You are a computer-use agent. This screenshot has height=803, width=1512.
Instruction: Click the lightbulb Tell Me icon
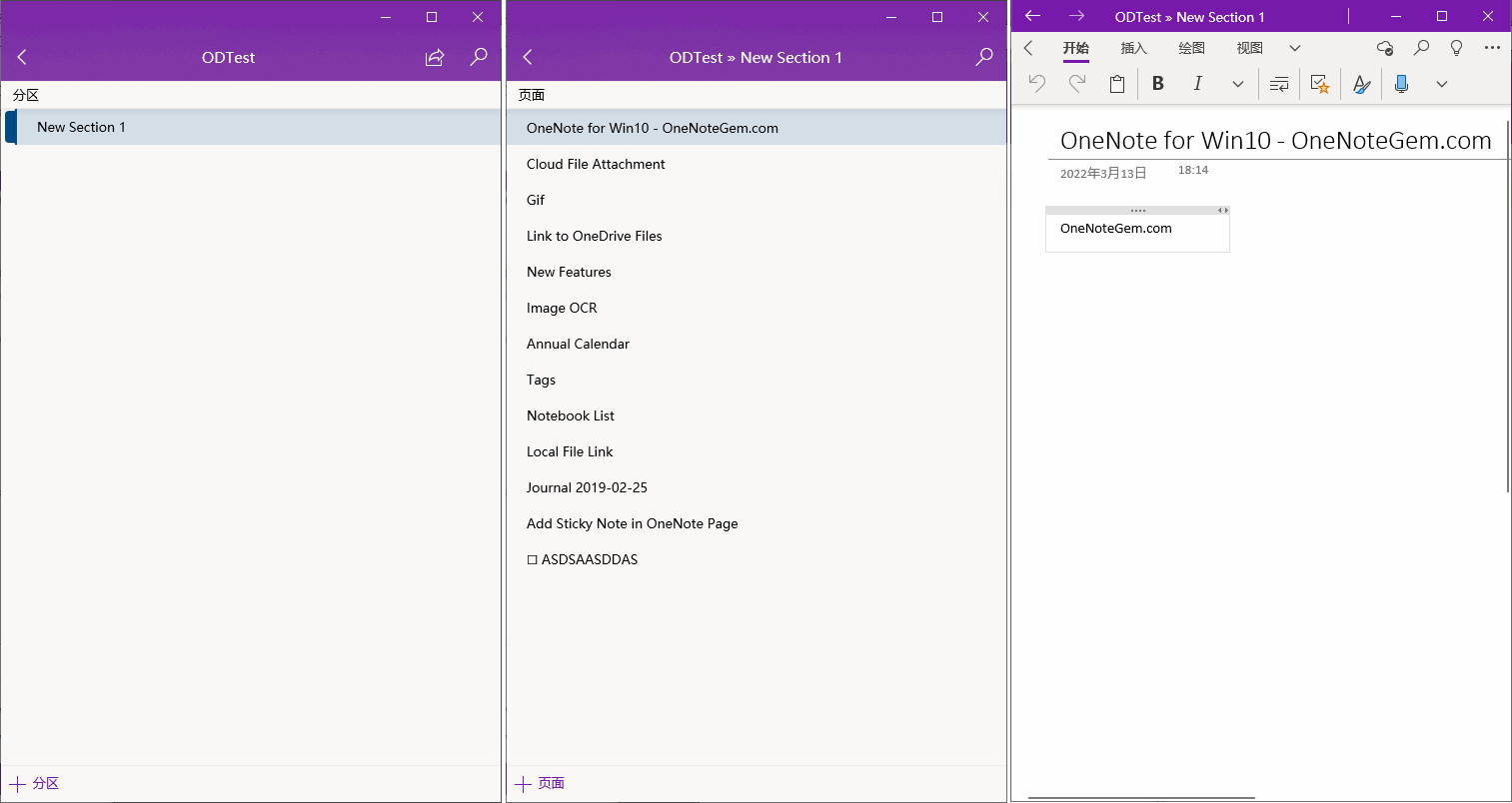[x=1457, y=48]
